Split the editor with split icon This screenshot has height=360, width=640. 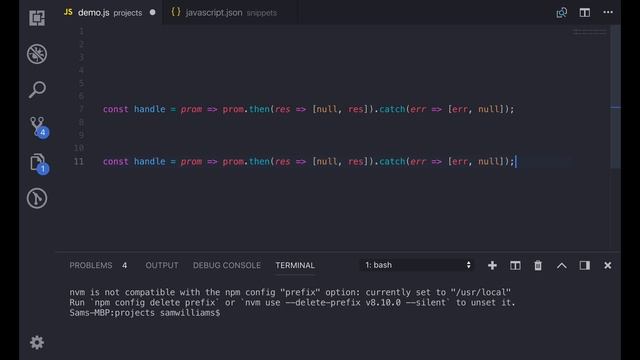(x=584, y=13)
